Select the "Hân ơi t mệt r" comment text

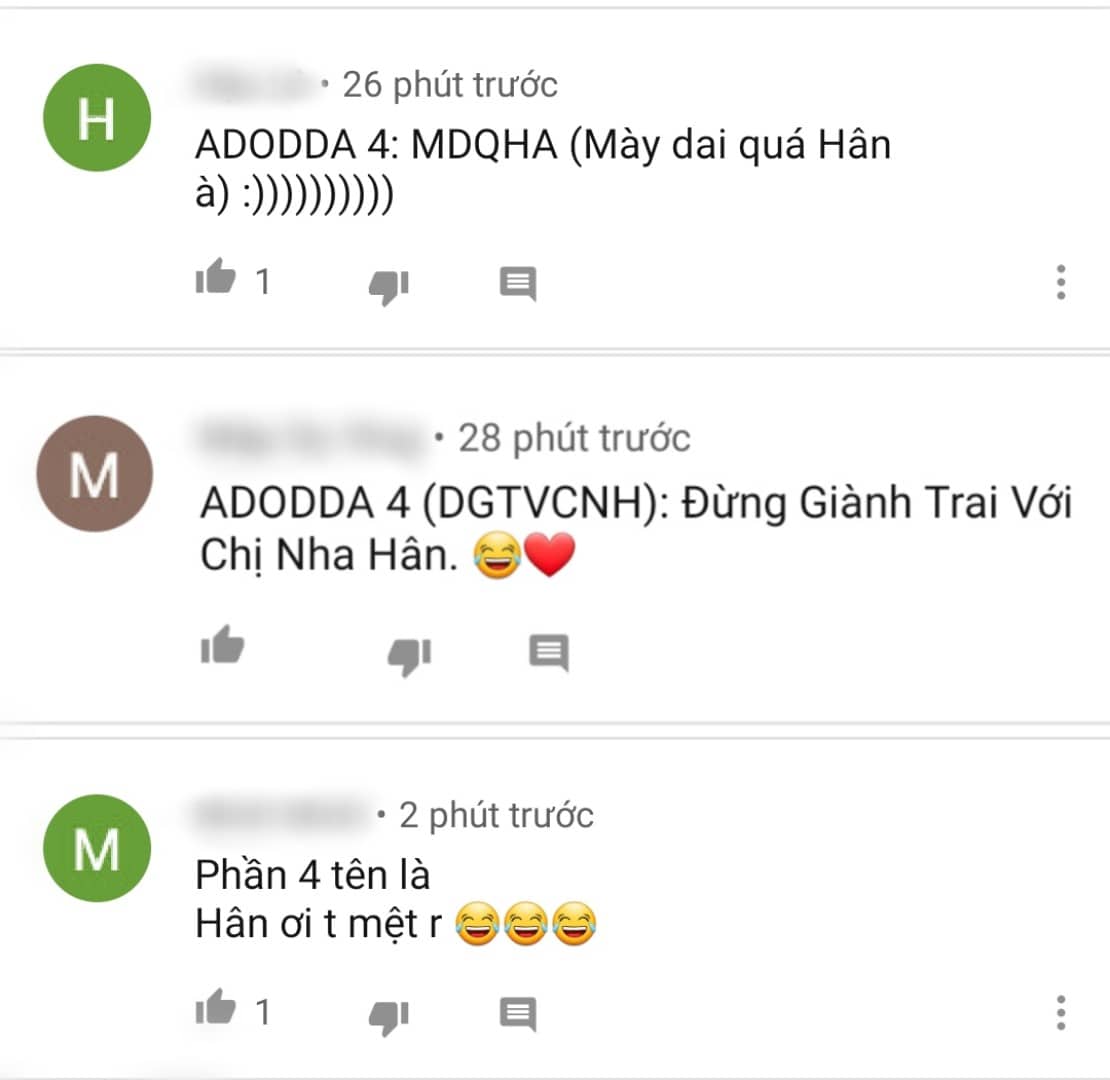pyautogui.click(x=319, y=924)
